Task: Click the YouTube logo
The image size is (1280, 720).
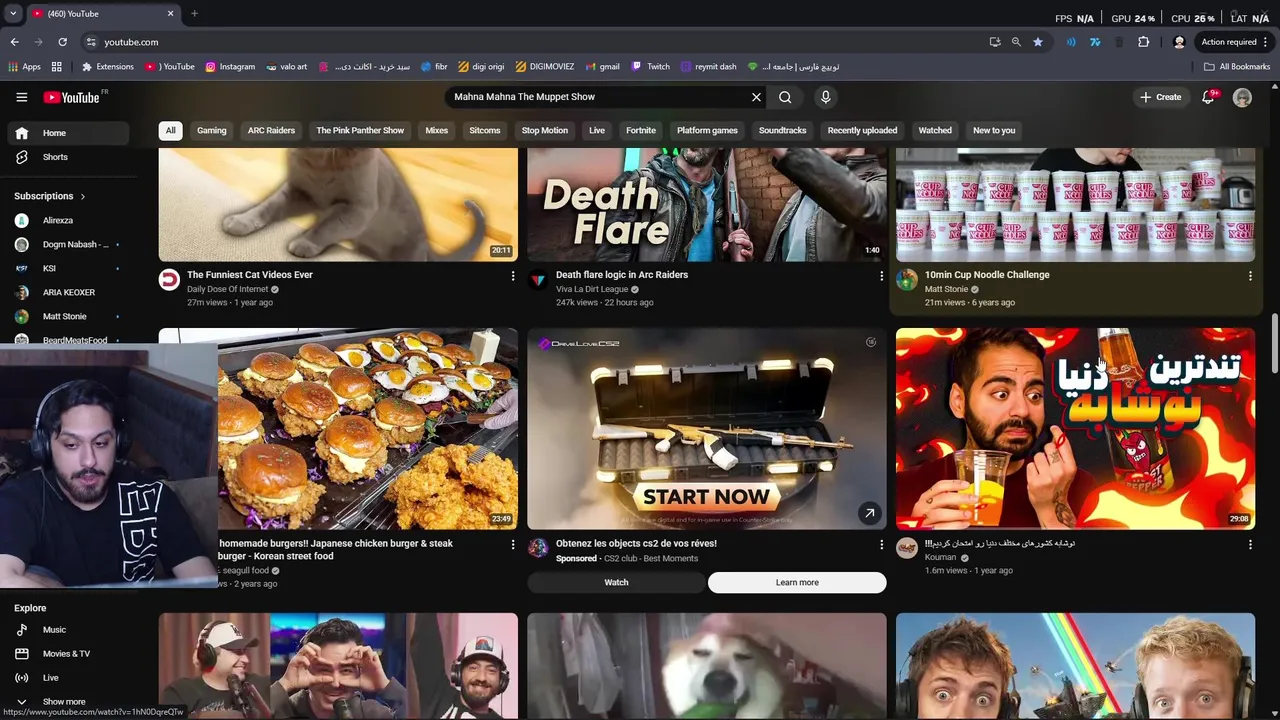Action: tap(73, 97)
